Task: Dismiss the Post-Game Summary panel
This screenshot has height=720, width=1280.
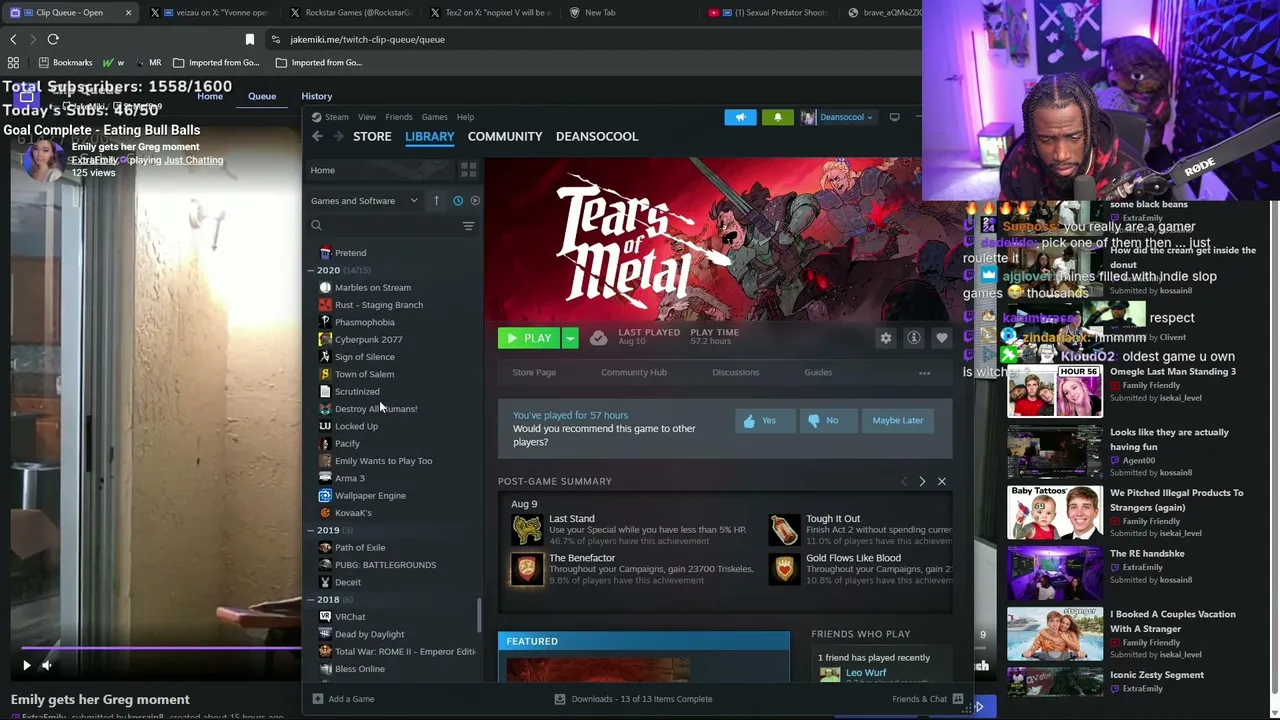Action: [942, 482]
